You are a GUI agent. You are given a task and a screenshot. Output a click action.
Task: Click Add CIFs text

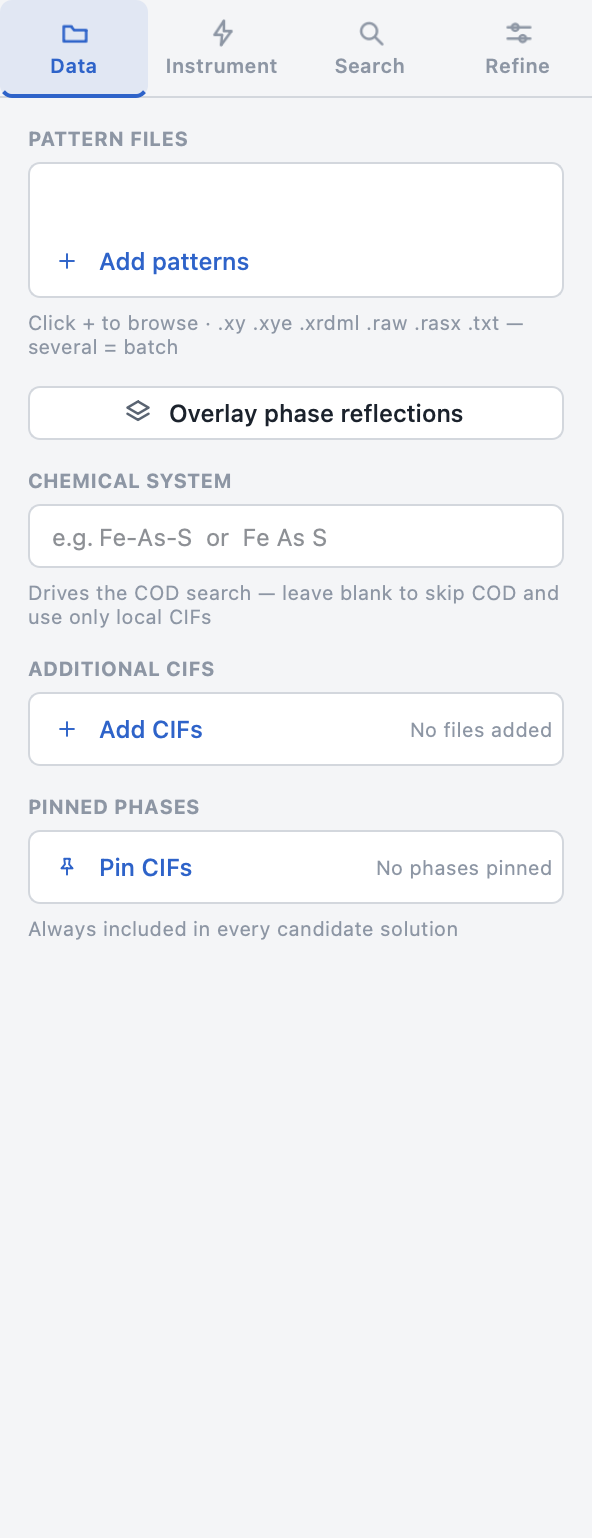pos(151,730)
